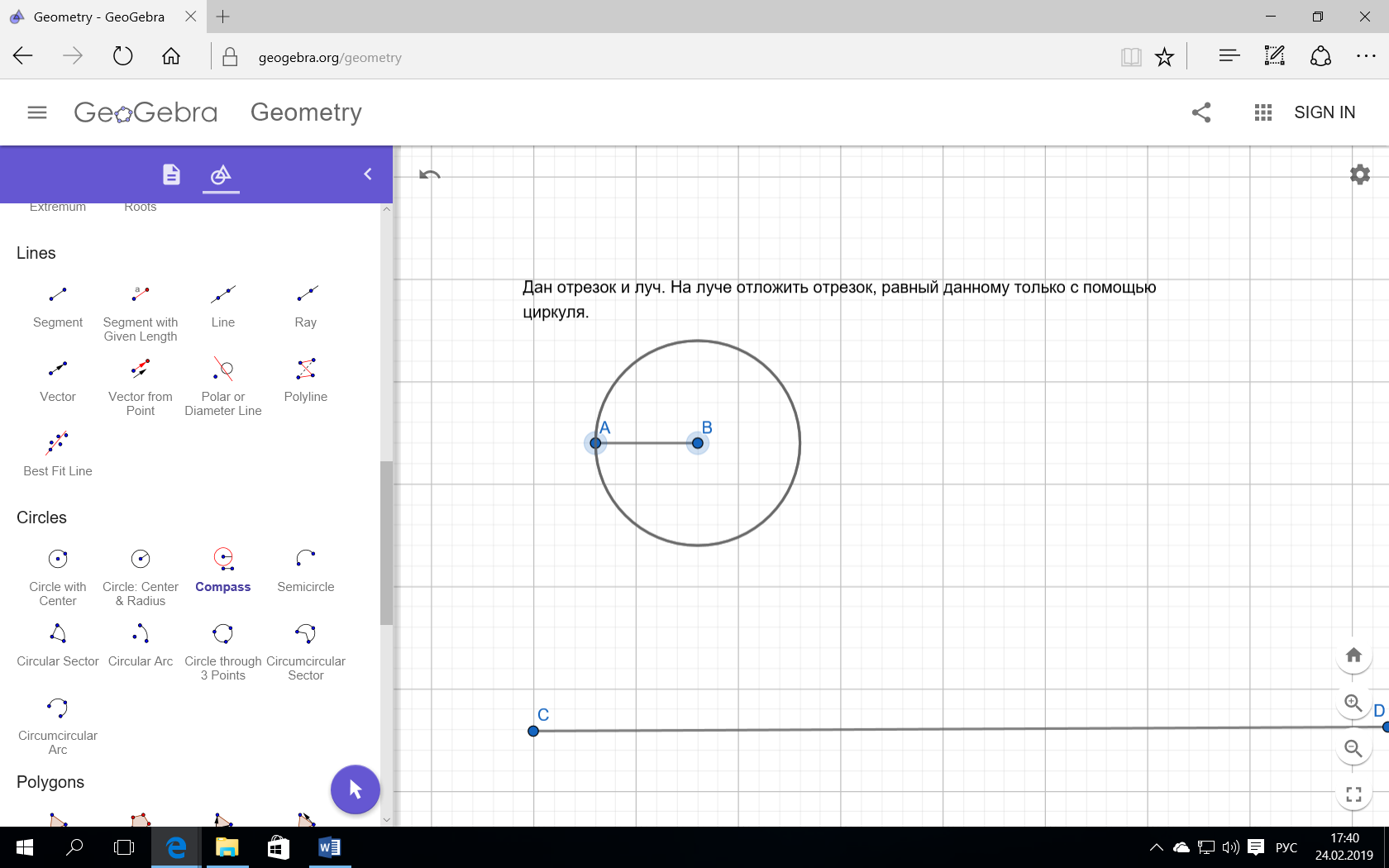Undo the last construction step
The image size is (1389, 868).
(430, 174)
